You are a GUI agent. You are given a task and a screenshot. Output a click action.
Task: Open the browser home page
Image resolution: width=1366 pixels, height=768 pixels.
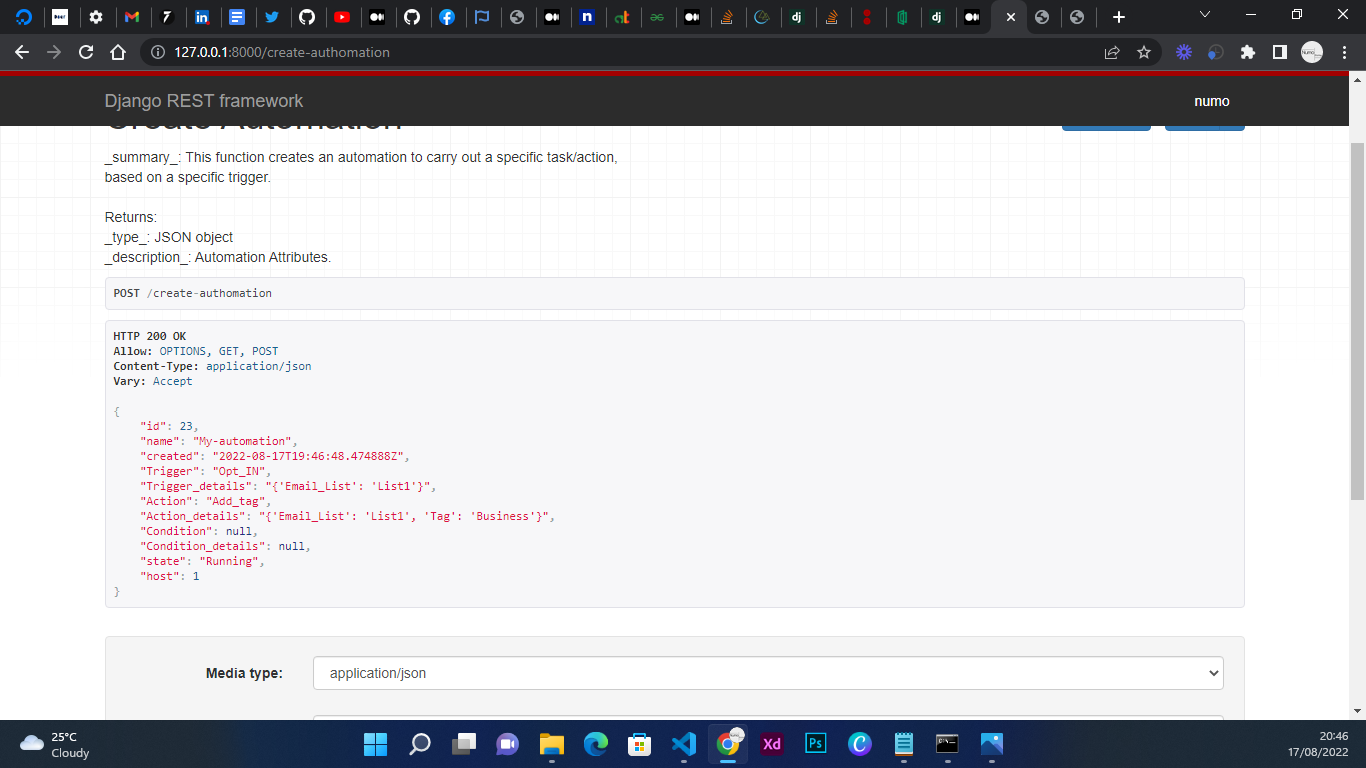pos(118,52)
